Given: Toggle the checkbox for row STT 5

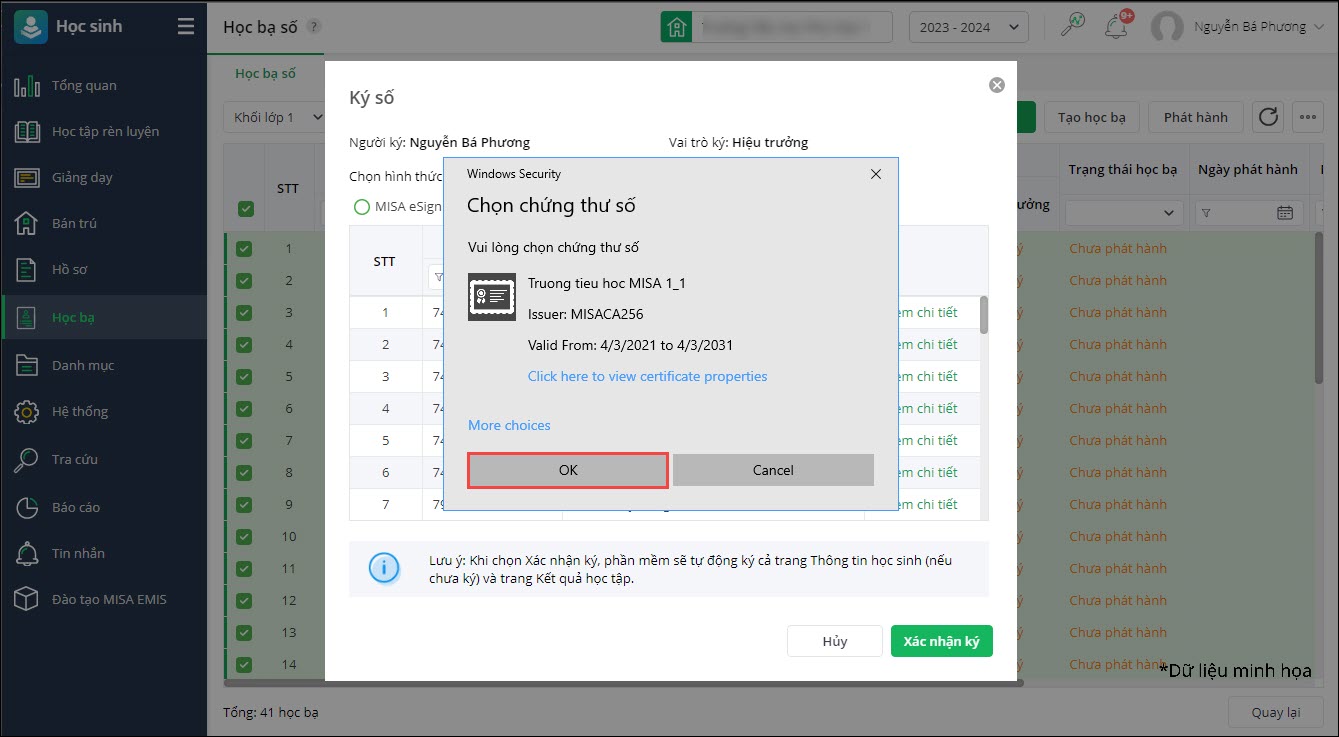Looking at the screenshot, I should (x=244, y=377).
